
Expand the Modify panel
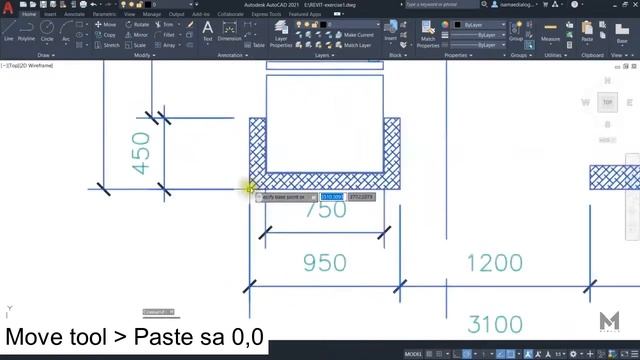point(144,55)
